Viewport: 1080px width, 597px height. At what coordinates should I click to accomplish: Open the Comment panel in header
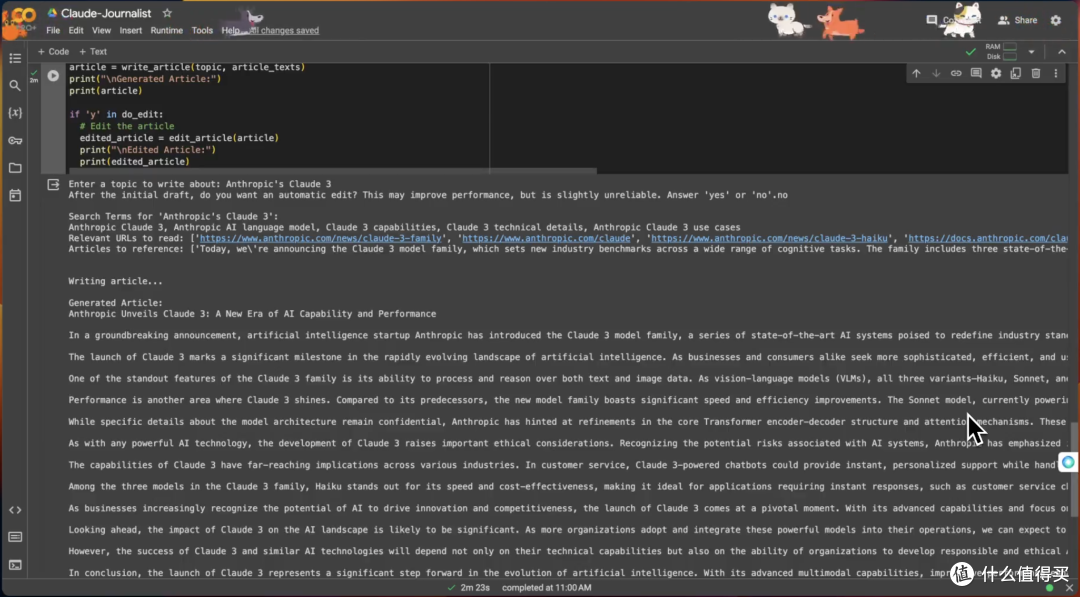(953, 21)
